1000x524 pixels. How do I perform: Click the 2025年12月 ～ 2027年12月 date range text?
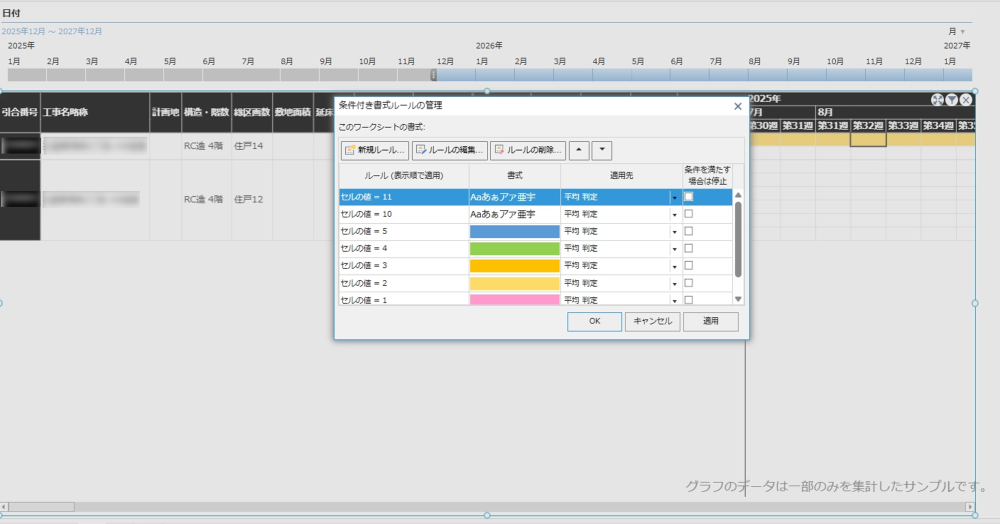52,31
